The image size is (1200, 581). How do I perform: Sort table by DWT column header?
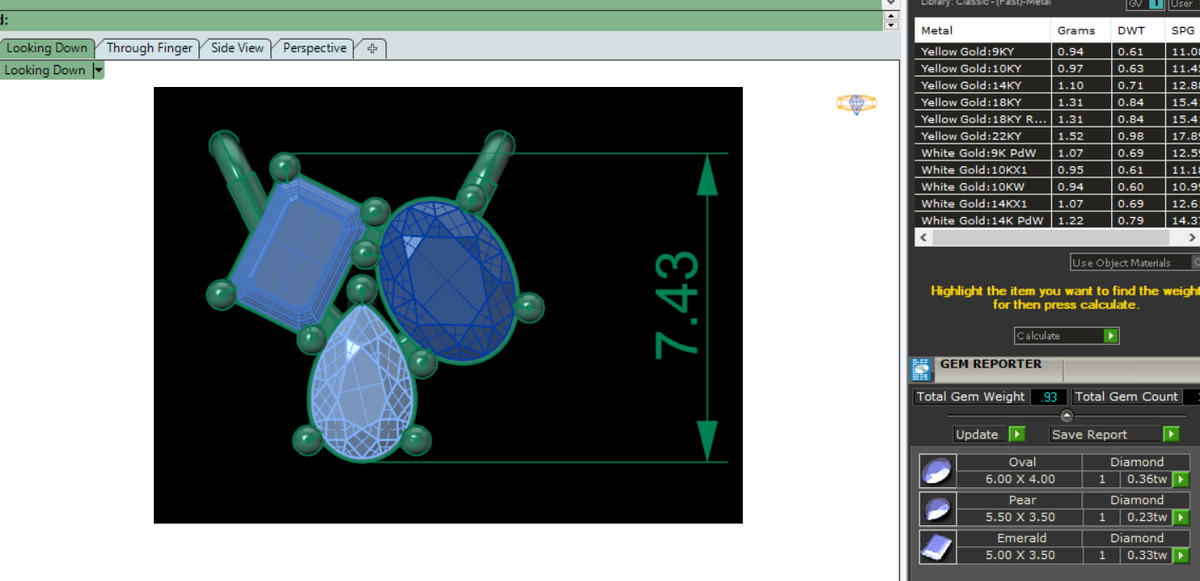tap(1138, 31)
